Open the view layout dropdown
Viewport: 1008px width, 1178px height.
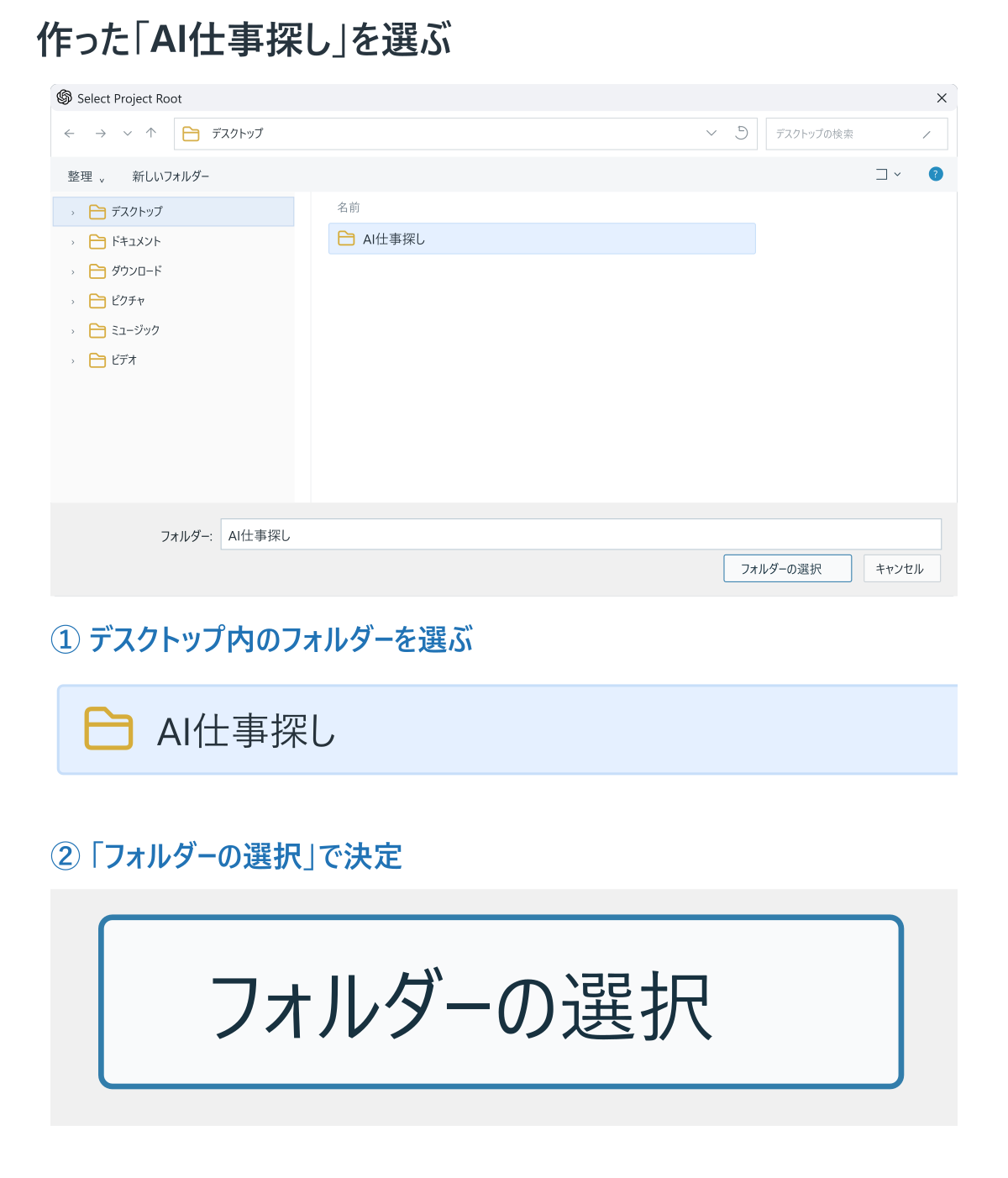888,175
